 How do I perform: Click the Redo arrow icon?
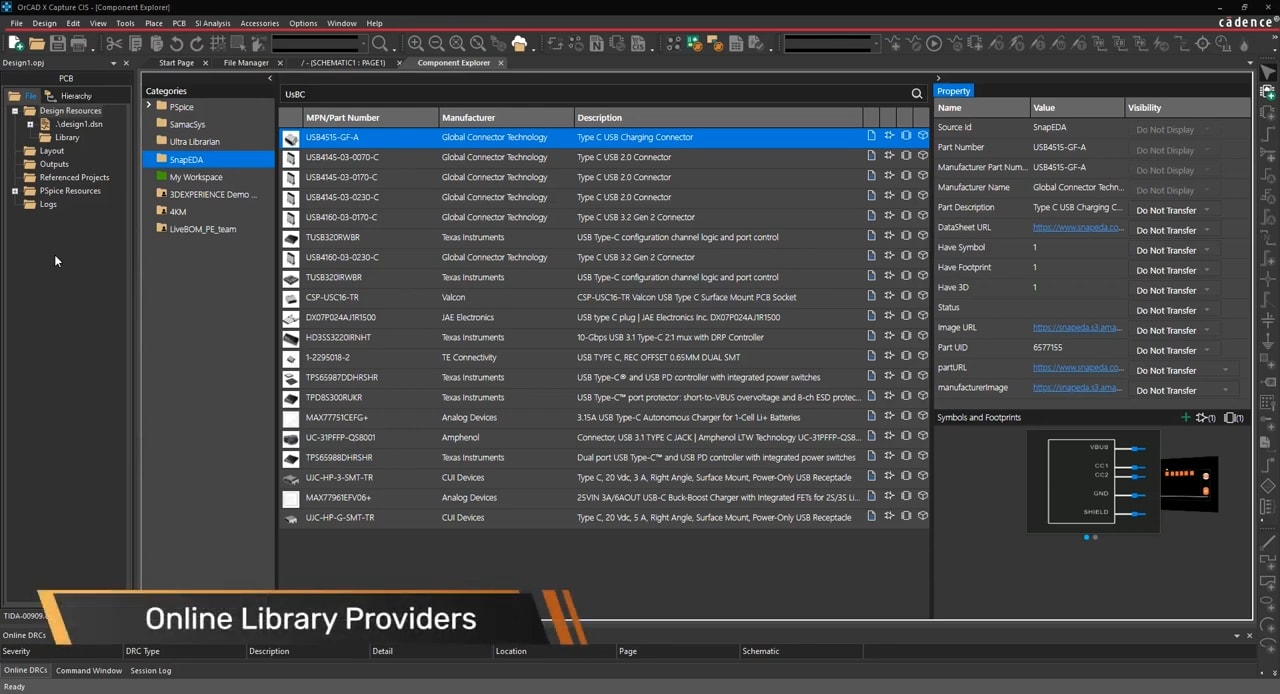[197, 43]
